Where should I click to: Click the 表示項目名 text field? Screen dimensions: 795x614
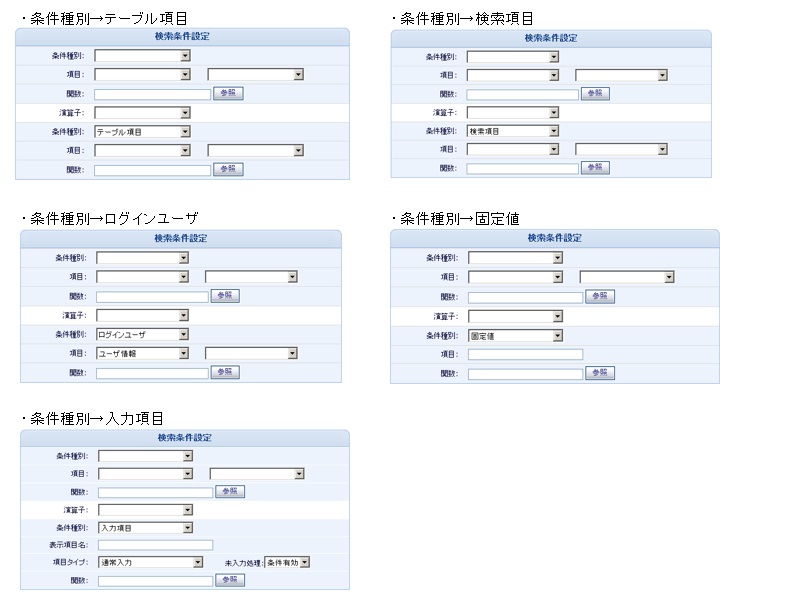156,545
